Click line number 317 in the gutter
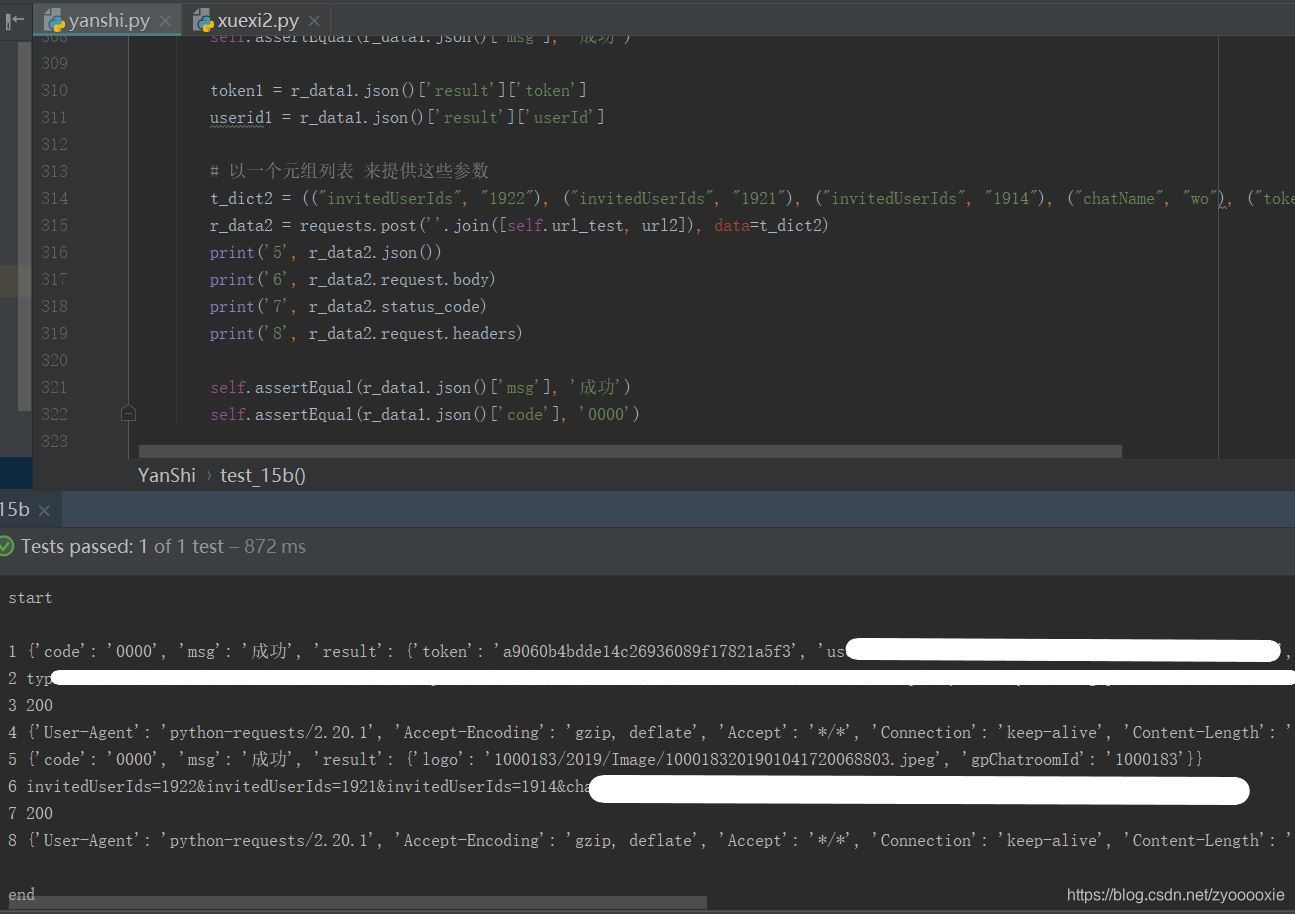The height and width of the screenshot is (914, 1295). [x=54, y=279]
